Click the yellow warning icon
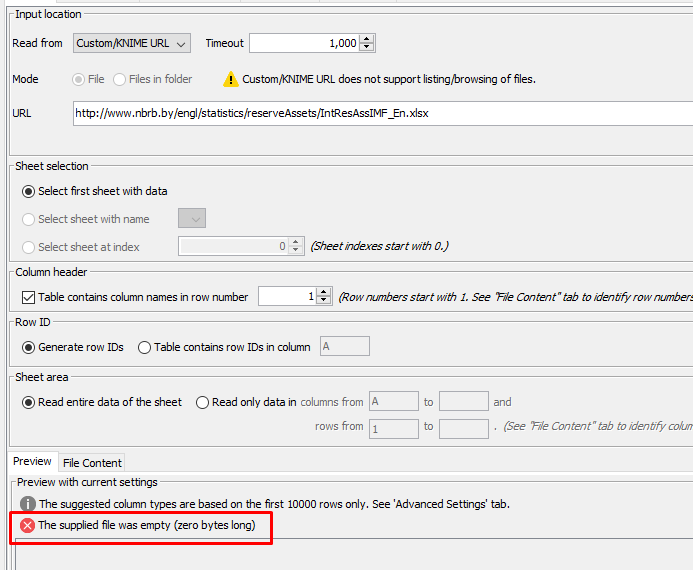Image resolution: width=693 pixels, height=570 pixels. 231,80
